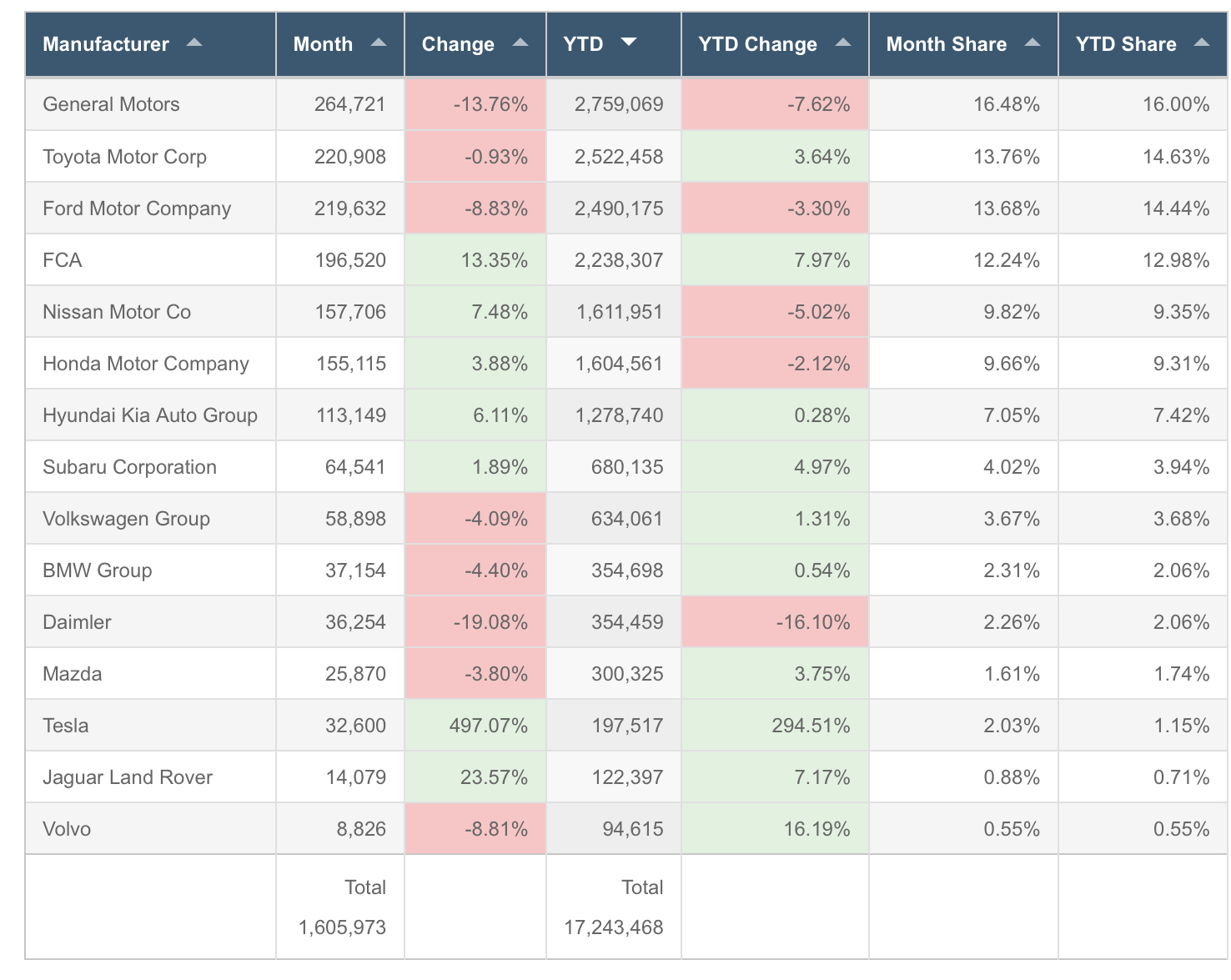Screen dimensions: 1231x980
Task: Toggle the YTD descending sort arrow
Action: click(x=629, y=43)
